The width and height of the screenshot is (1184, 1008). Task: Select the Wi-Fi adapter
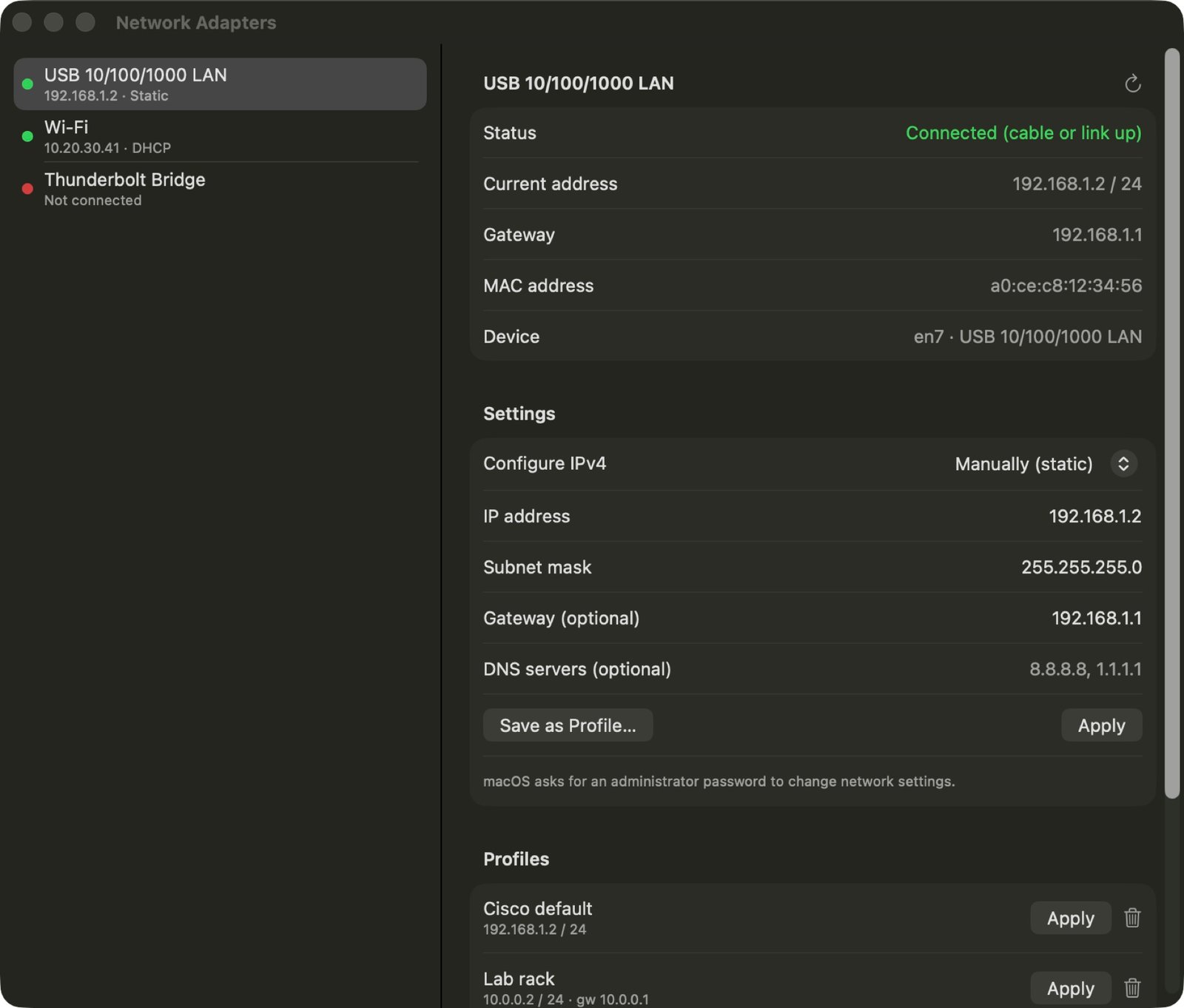point(220,136)
